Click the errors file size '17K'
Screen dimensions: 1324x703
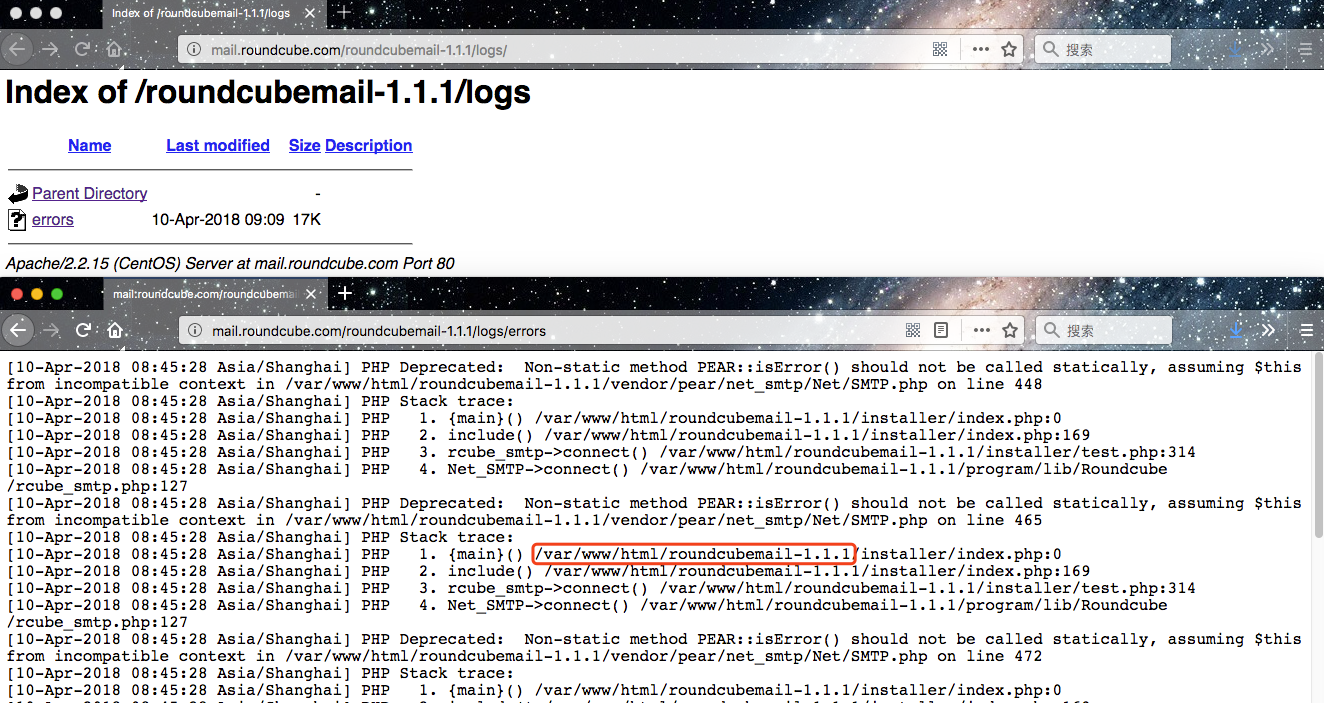pos(306,219)
